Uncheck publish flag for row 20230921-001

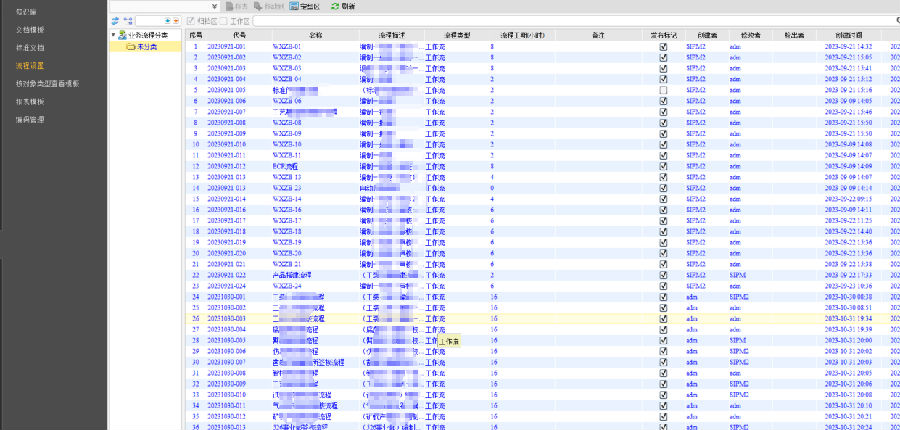[x=664, y=46]
